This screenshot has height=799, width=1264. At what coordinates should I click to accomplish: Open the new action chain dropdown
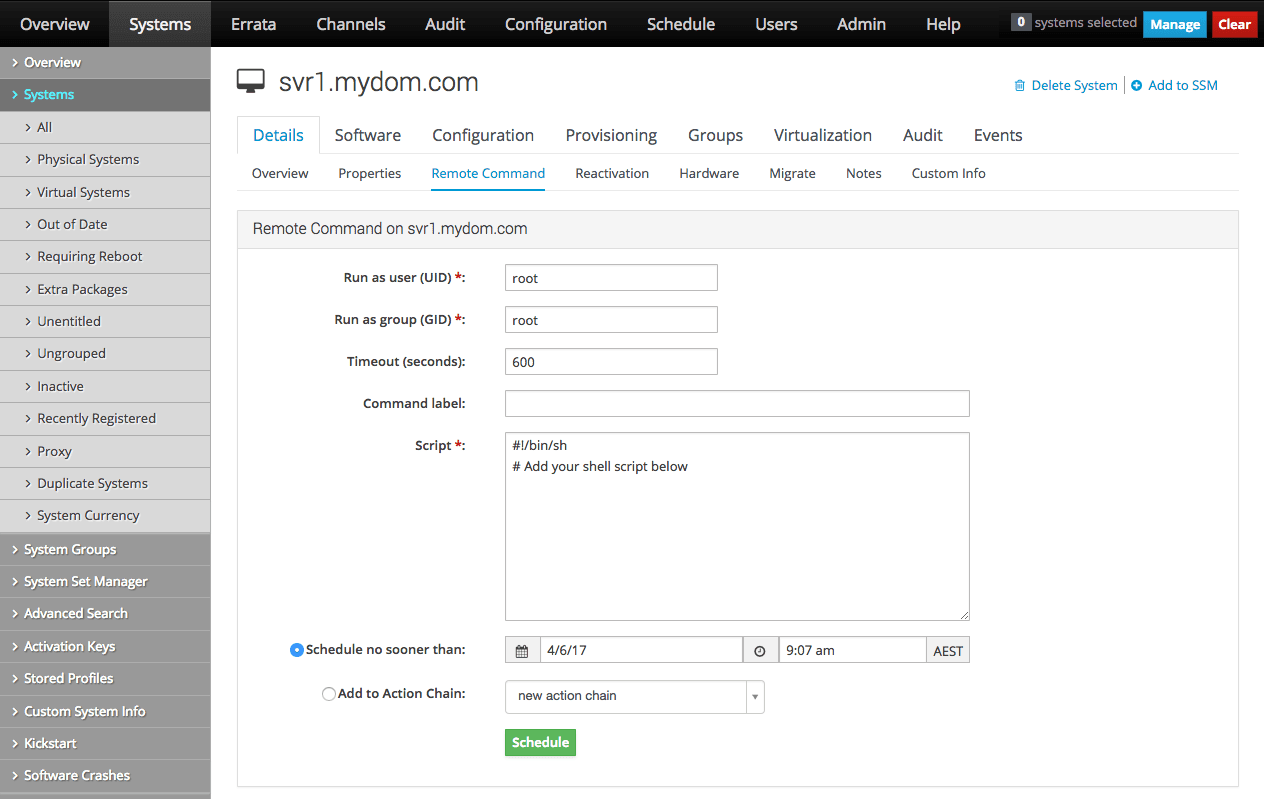(x=635, y=696)
